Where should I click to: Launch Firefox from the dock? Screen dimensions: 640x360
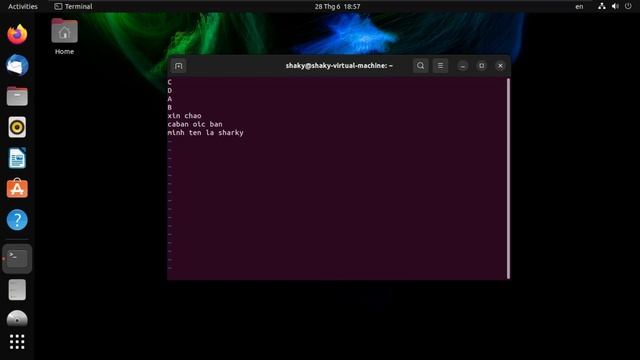17,34
